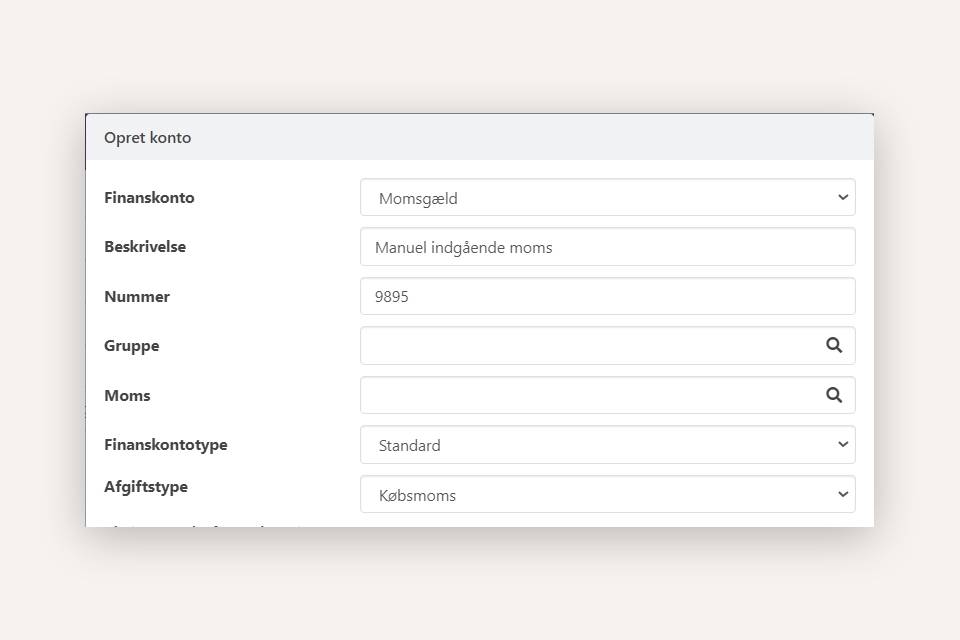Viewport: 960px width, 640px height.
Task: Focus the Beskrivelse text field
Action: pos(607,247)
